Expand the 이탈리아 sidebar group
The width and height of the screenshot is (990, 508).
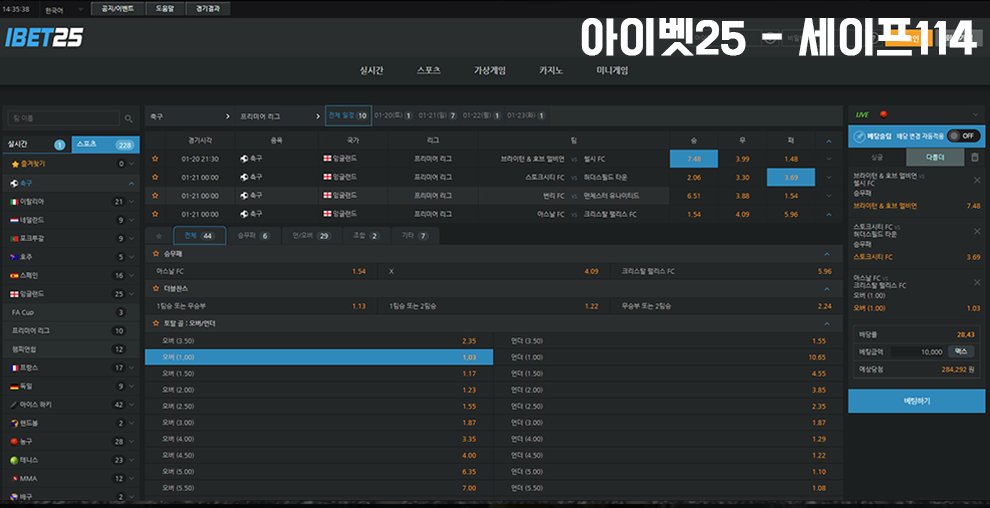point(131,202)
